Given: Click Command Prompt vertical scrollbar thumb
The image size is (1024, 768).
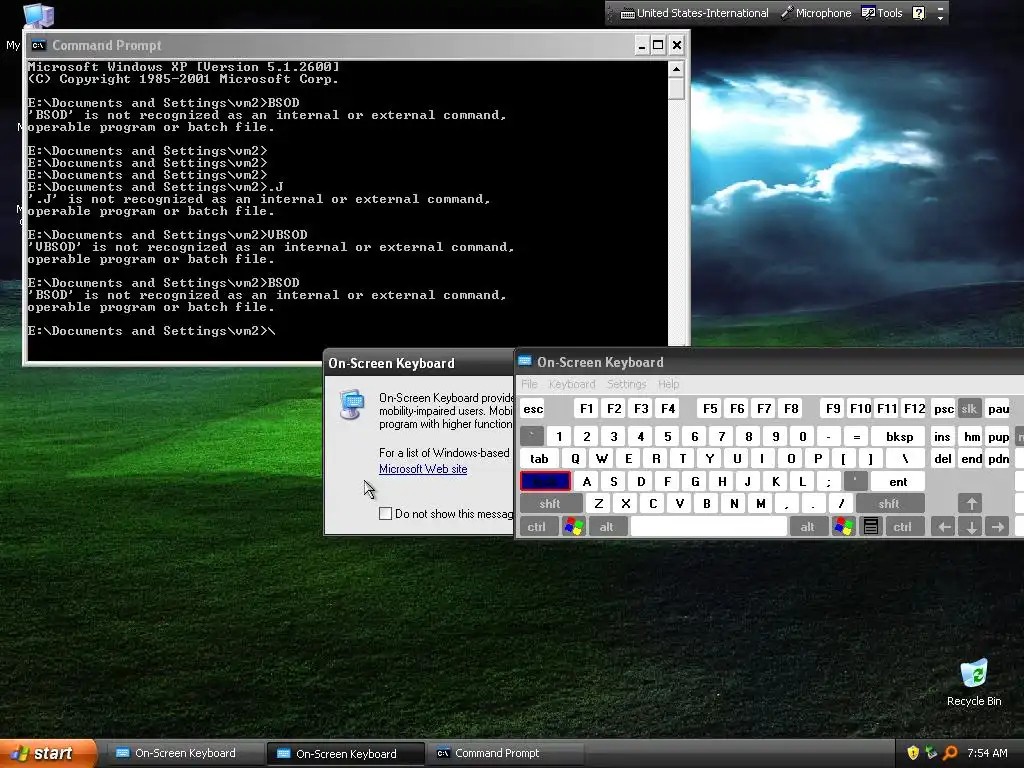Looking at the screenshot, I should [x=677, y=88].
